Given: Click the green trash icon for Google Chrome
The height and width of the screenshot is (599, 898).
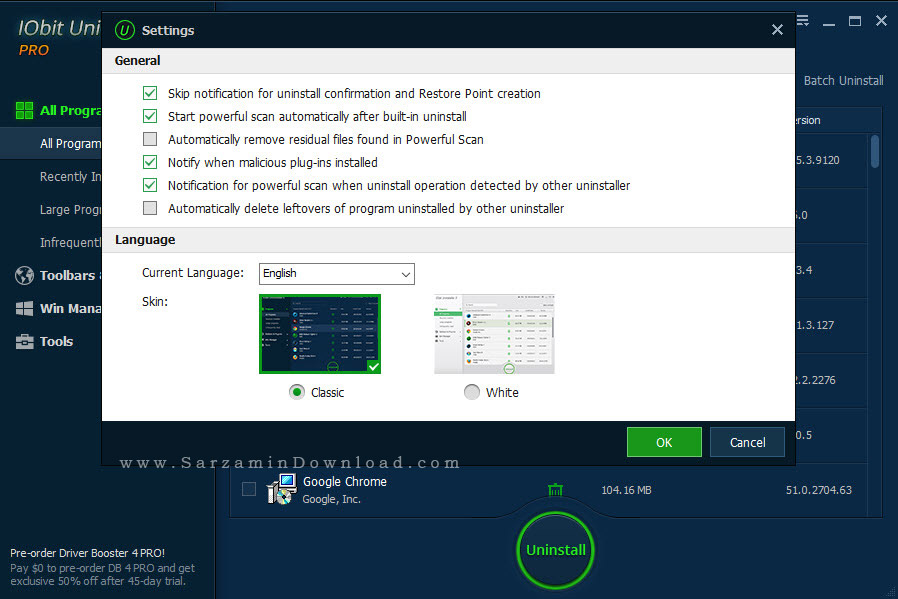Looking at the screenshot, I should click(x=556, y=490).
